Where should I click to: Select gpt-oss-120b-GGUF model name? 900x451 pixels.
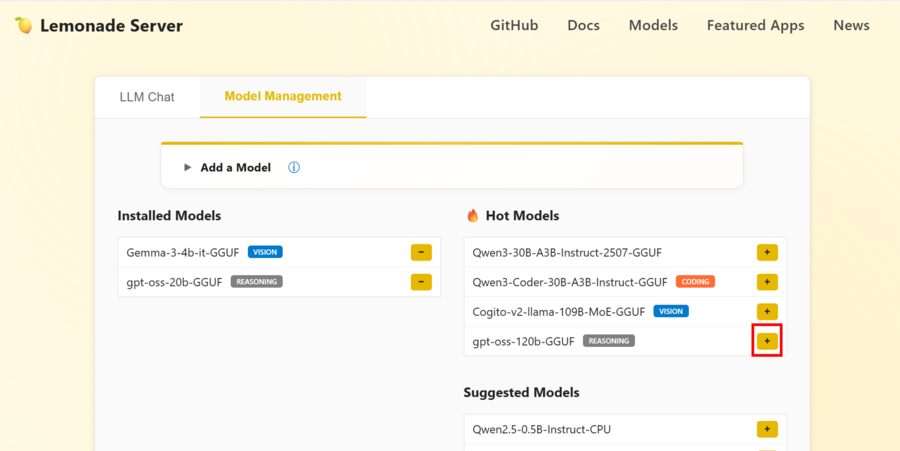(523, 341)
